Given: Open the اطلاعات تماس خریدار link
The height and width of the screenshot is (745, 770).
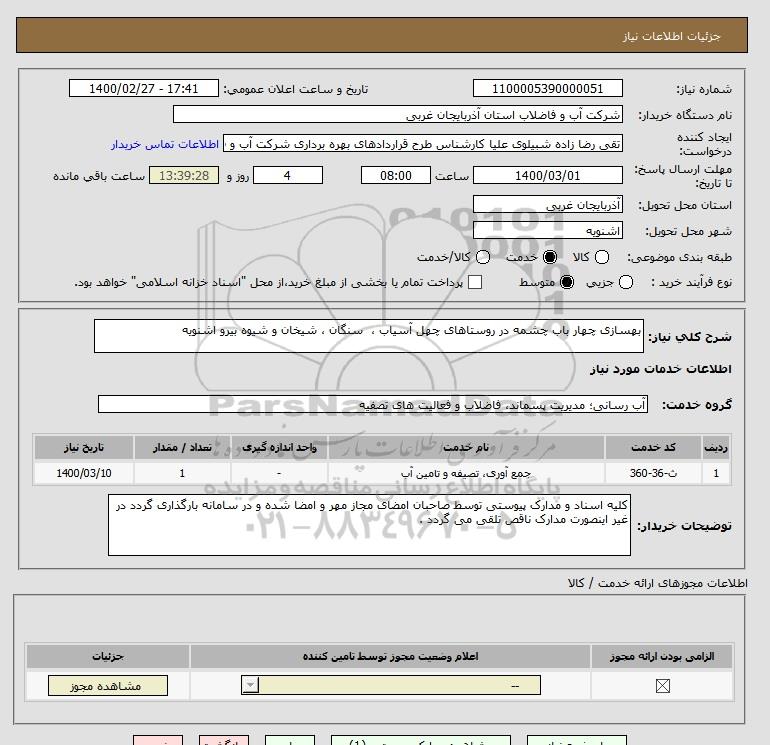Looking at the screenshot, I should (165, 144).
